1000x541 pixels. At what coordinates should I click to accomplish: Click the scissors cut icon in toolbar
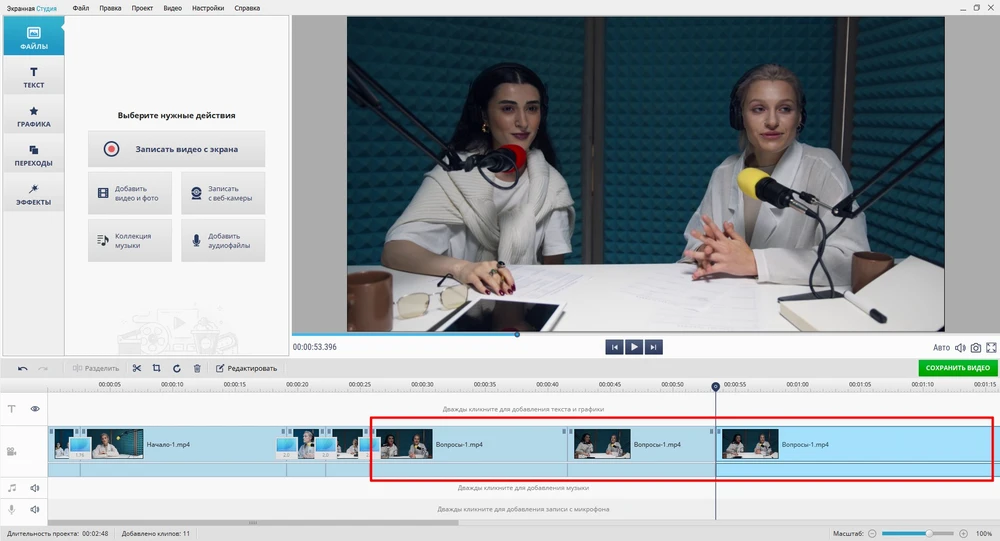(x=137, y=368)
